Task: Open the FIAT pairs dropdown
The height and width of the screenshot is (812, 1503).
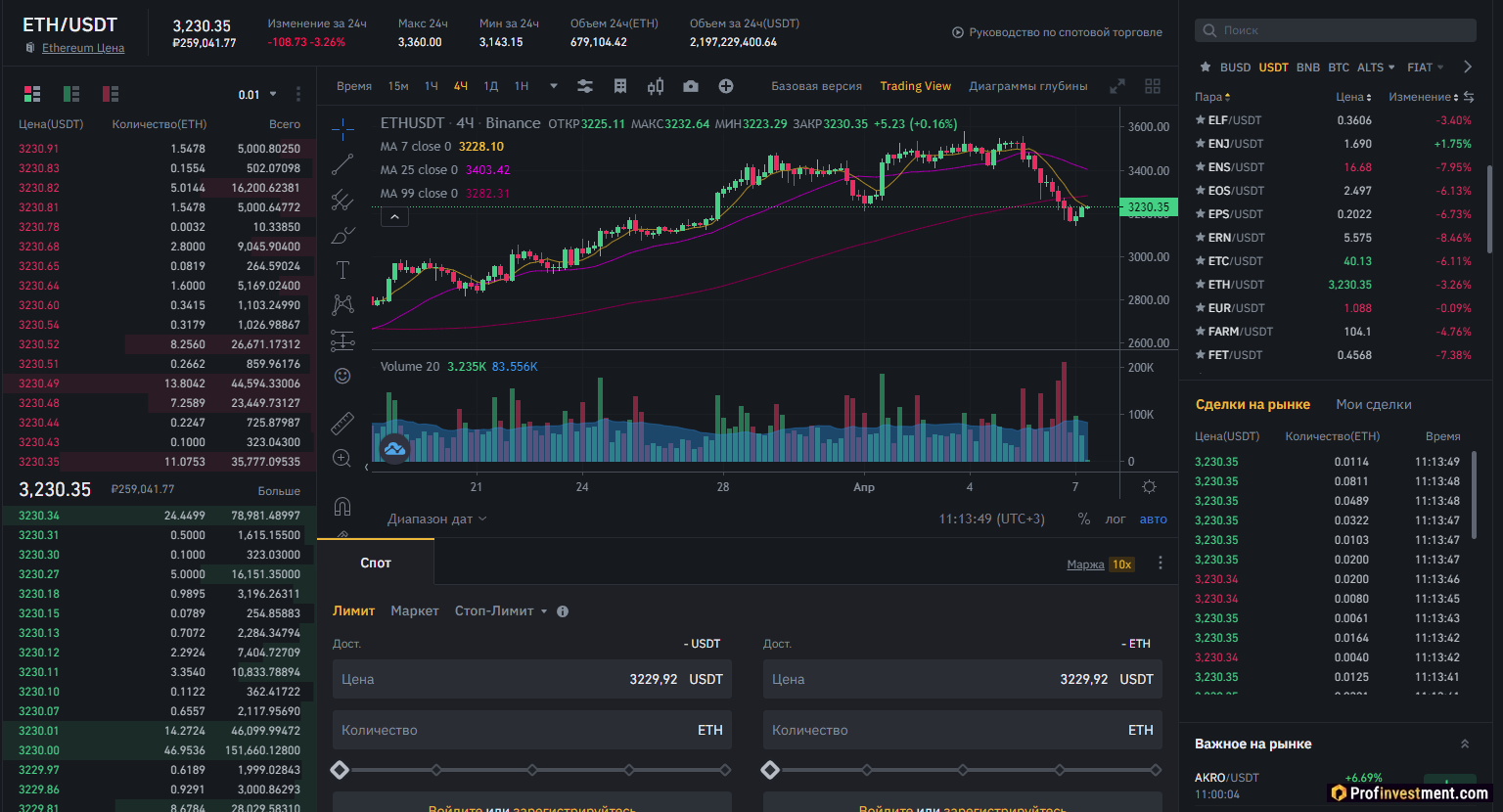Action: point(1425,67)
